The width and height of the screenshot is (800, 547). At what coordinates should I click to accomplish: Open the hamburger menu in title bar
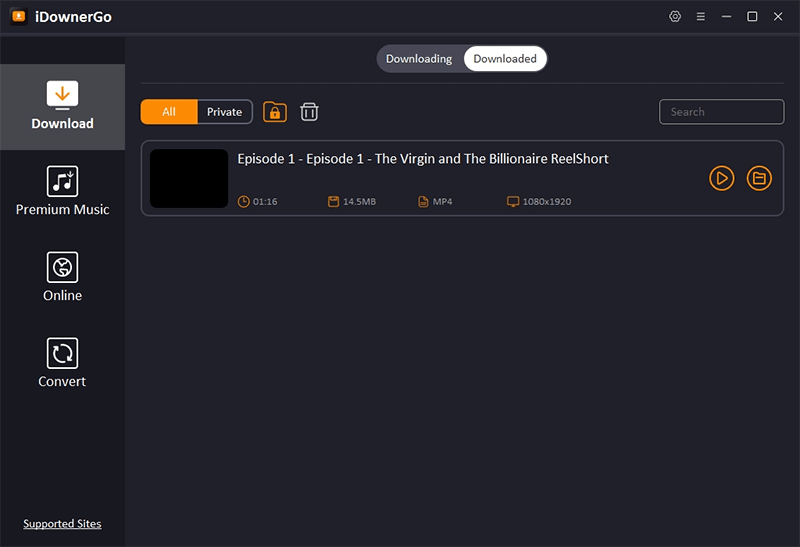(701, 16)
